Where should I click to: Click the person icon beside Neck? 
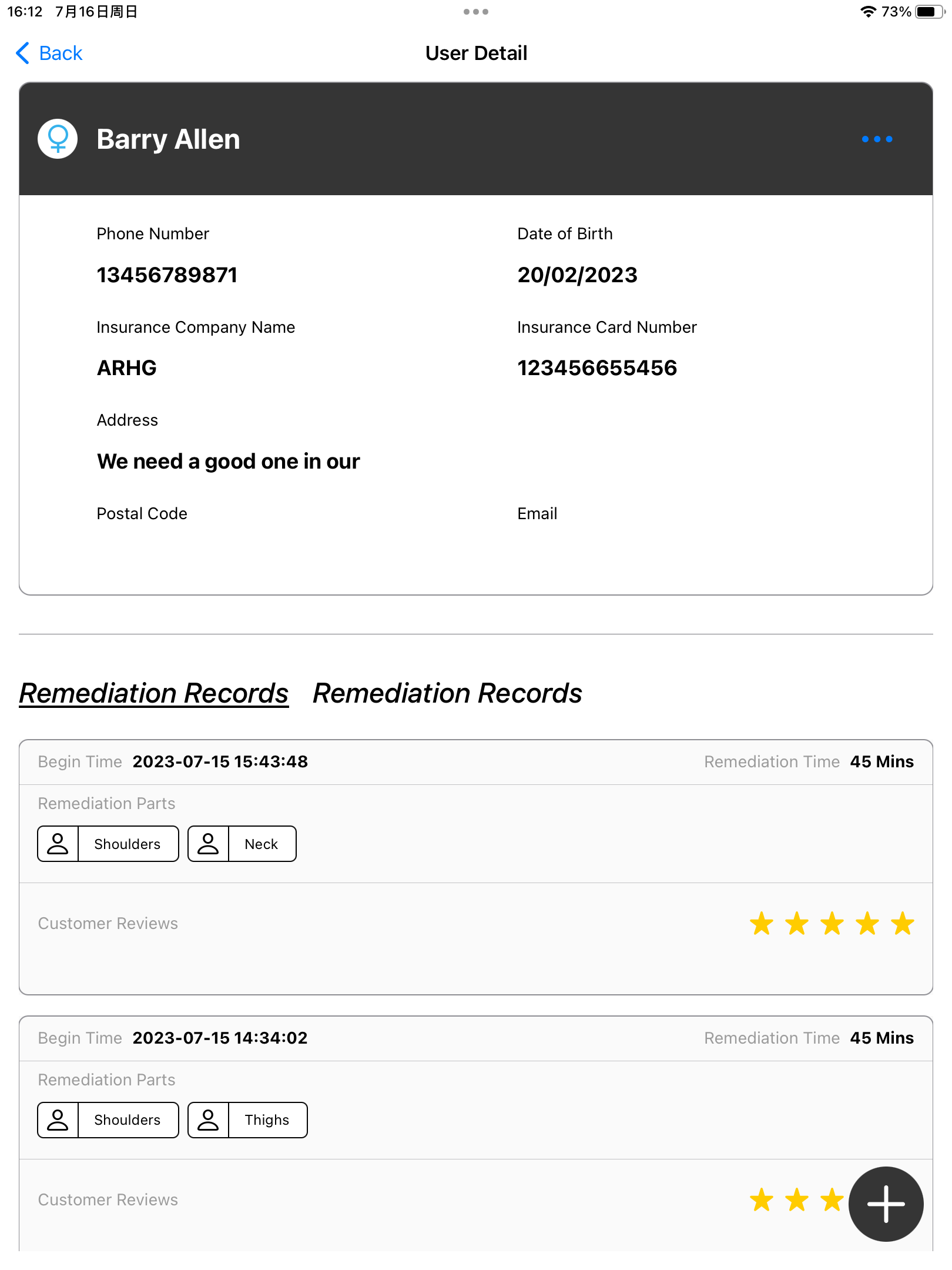(208, 844)
